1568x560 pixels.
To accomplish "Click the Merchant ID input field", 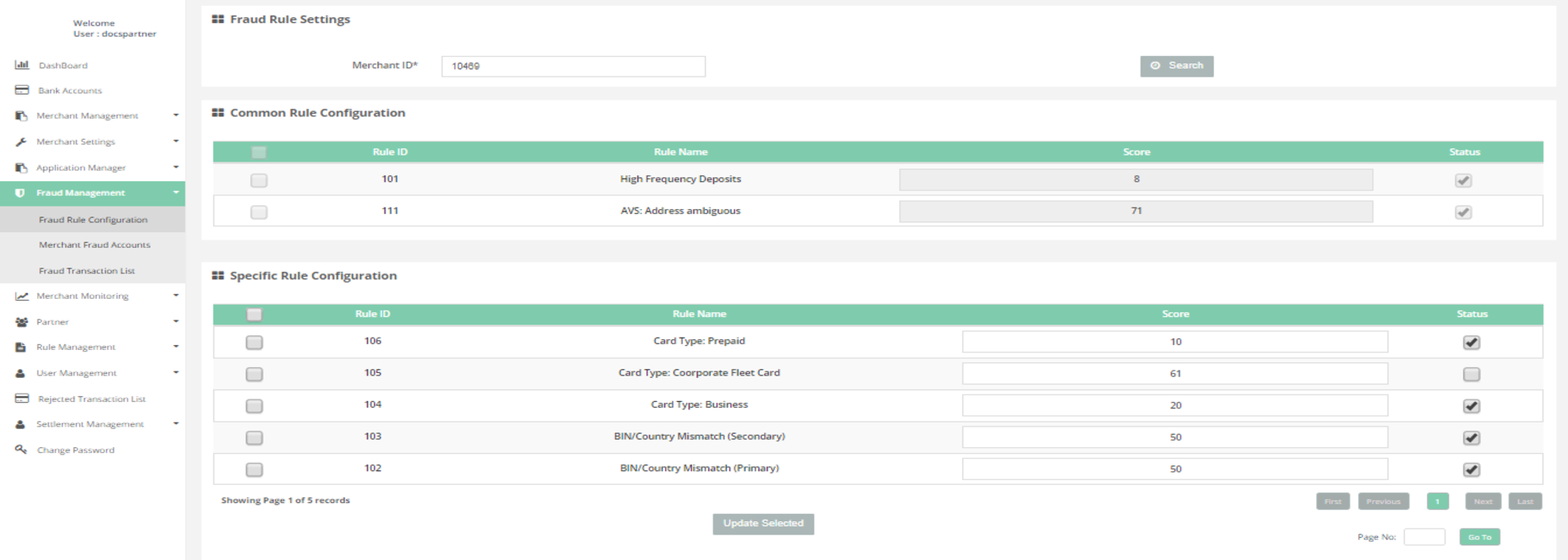I will [573, 67].
